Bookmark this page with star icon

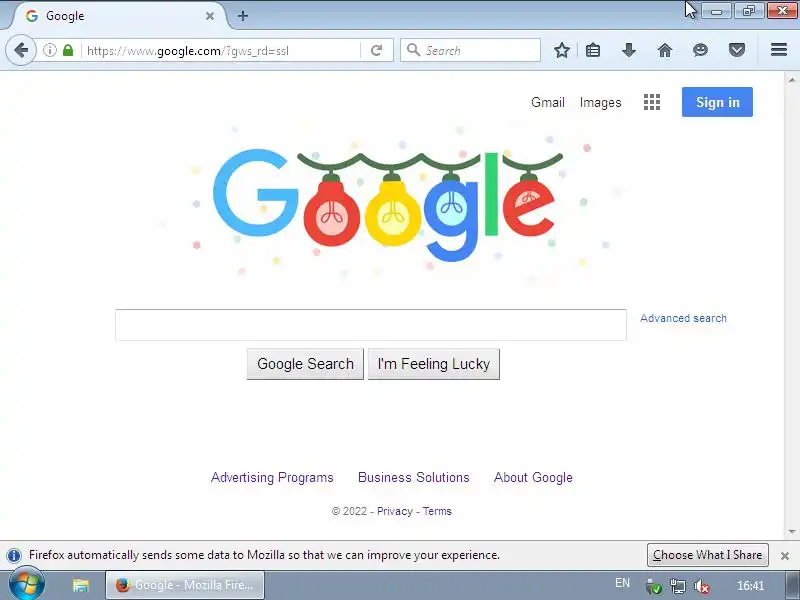click(562, 50)
